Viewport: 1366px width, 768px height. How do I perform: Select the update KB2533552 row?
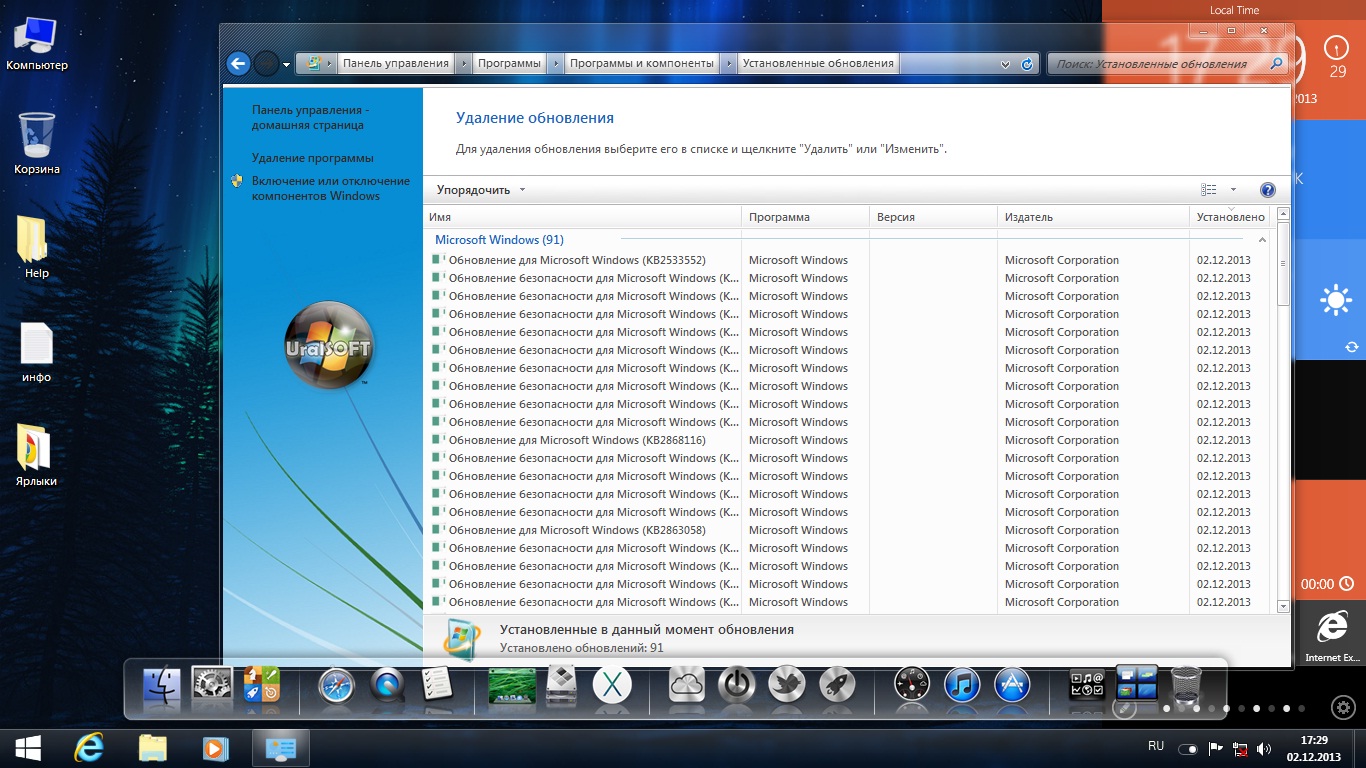[x=847, y=260]
